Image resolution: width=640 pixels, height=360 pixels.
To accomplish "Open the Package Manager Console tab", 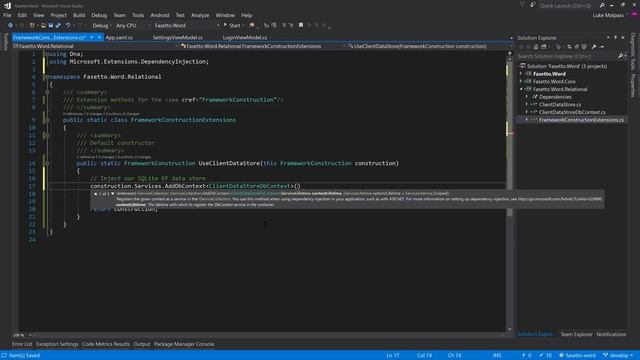I will coord(184,344).
